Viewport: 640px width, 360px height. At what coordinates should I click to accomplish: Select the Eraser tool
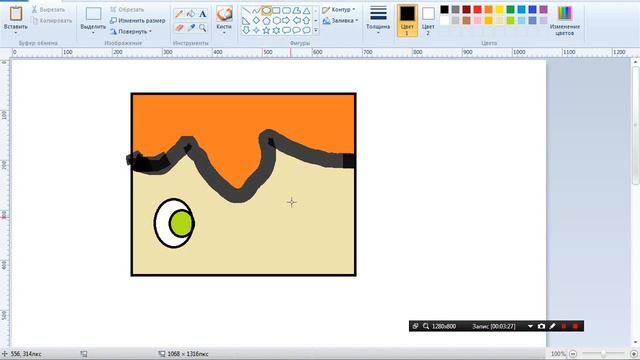pyautogui.click(x=179, y=27)
